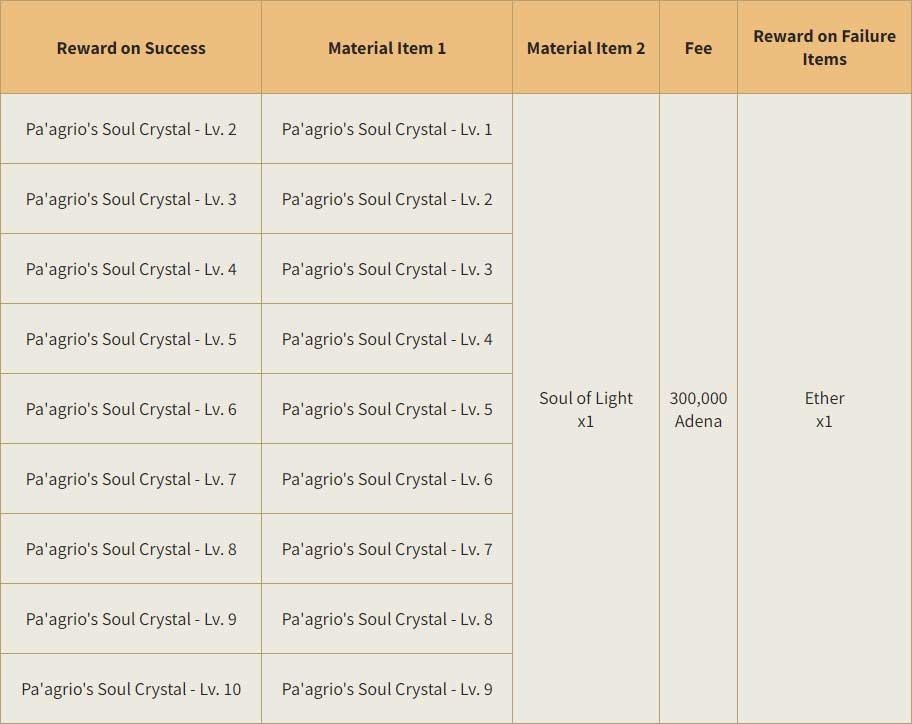Click reward cell Pa'agrio's Soul Crystal Lv. 9

131,619
